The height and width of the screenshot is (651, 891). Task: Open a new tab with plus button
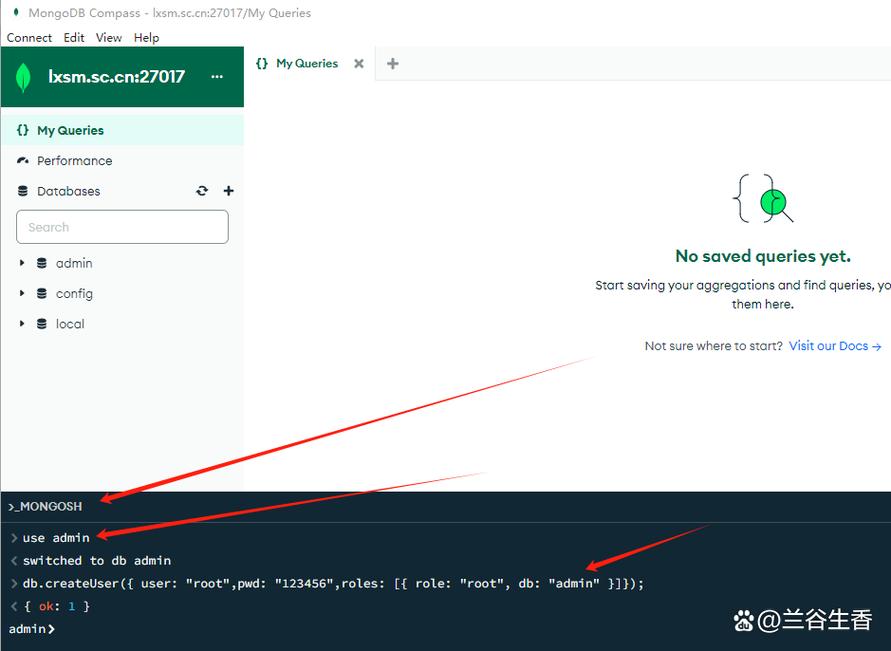point(393,64)
